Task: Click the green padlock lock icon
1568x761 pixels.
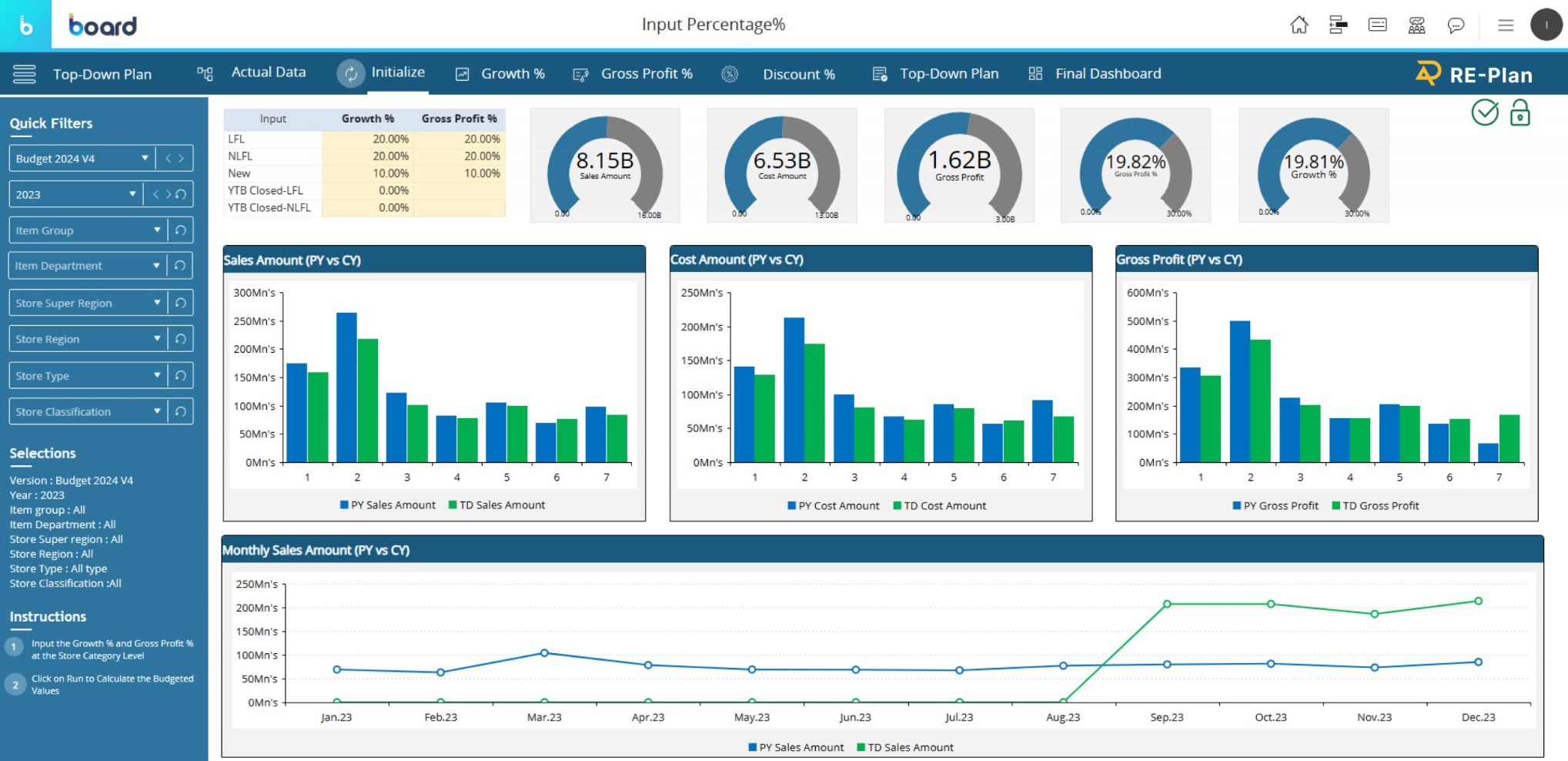Action: tap(1520, 113)
